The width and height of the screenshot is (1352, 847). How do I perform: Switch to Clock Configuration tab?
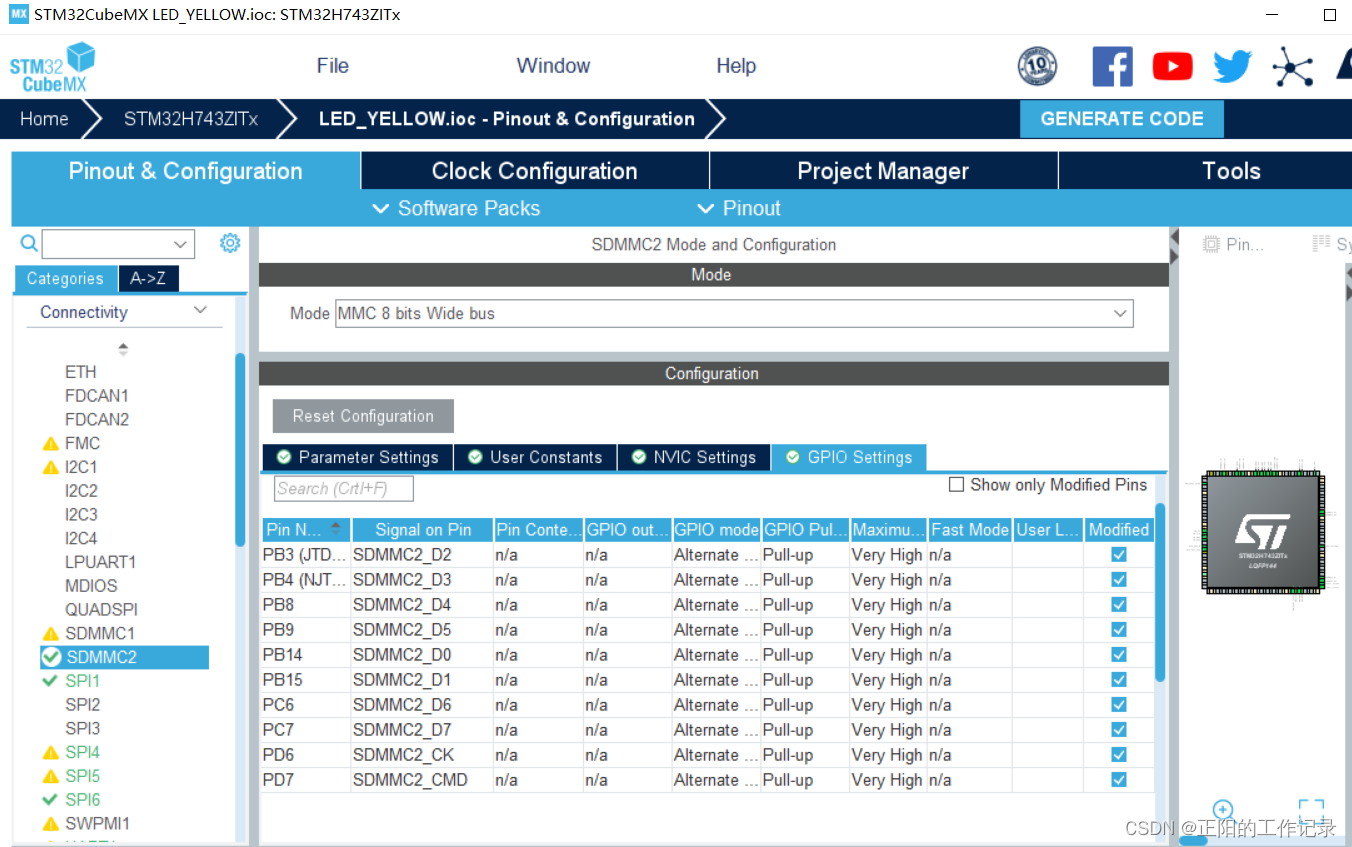coord(535,171)
